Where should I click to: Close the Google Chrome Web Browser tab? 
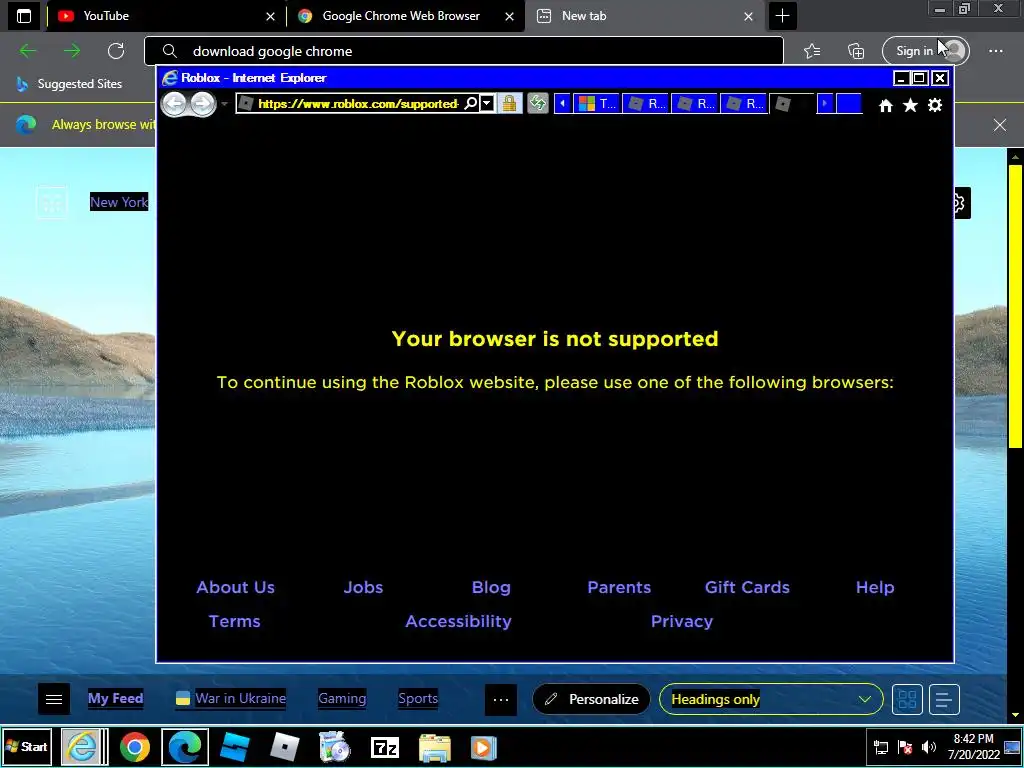click(509, 16)
